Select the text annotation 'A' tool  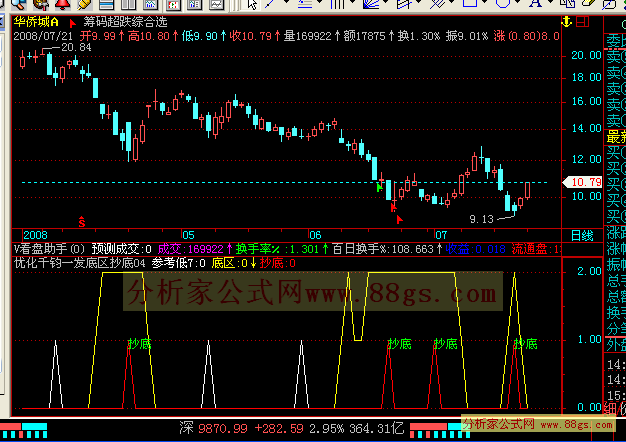[535, 3]
